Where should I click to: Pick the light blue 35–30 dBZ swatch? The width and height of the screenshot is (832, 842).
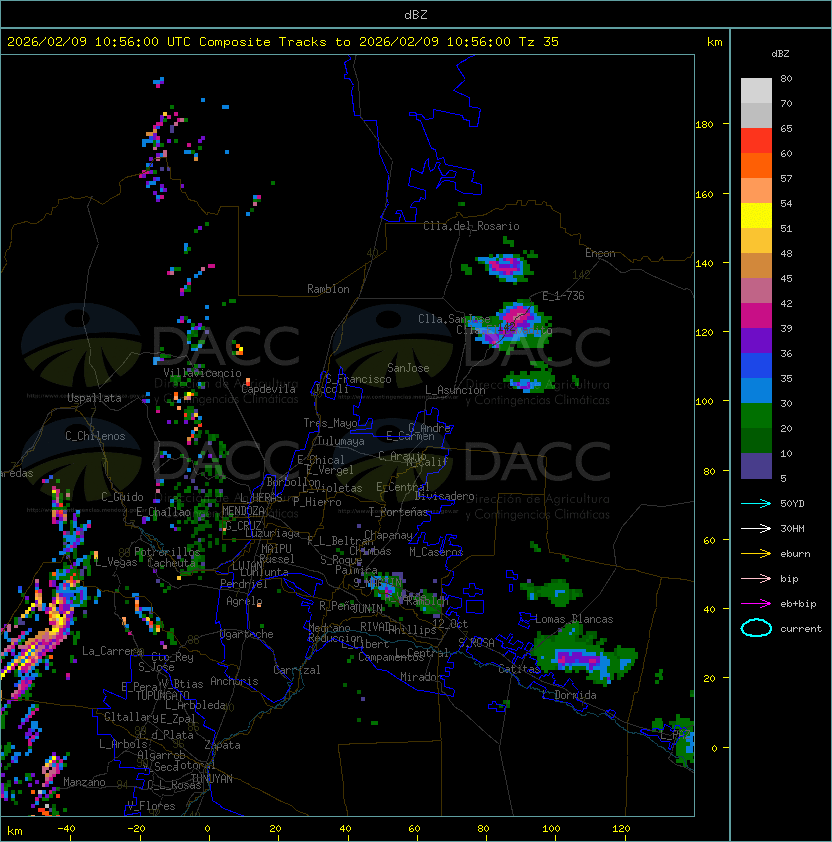[x=756, y=390]
